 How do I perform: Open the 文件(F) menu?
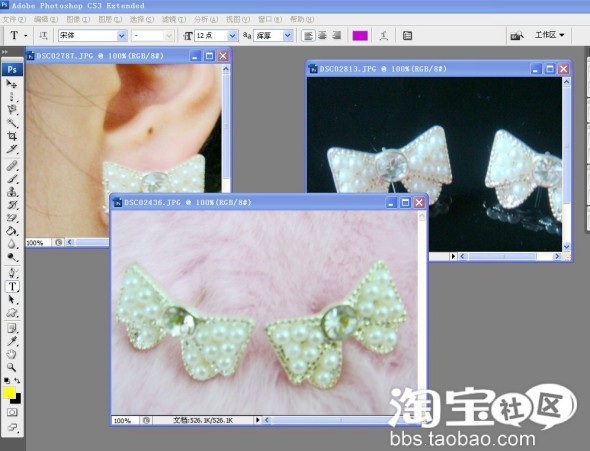pyautogui.click(x=14, y=19)
